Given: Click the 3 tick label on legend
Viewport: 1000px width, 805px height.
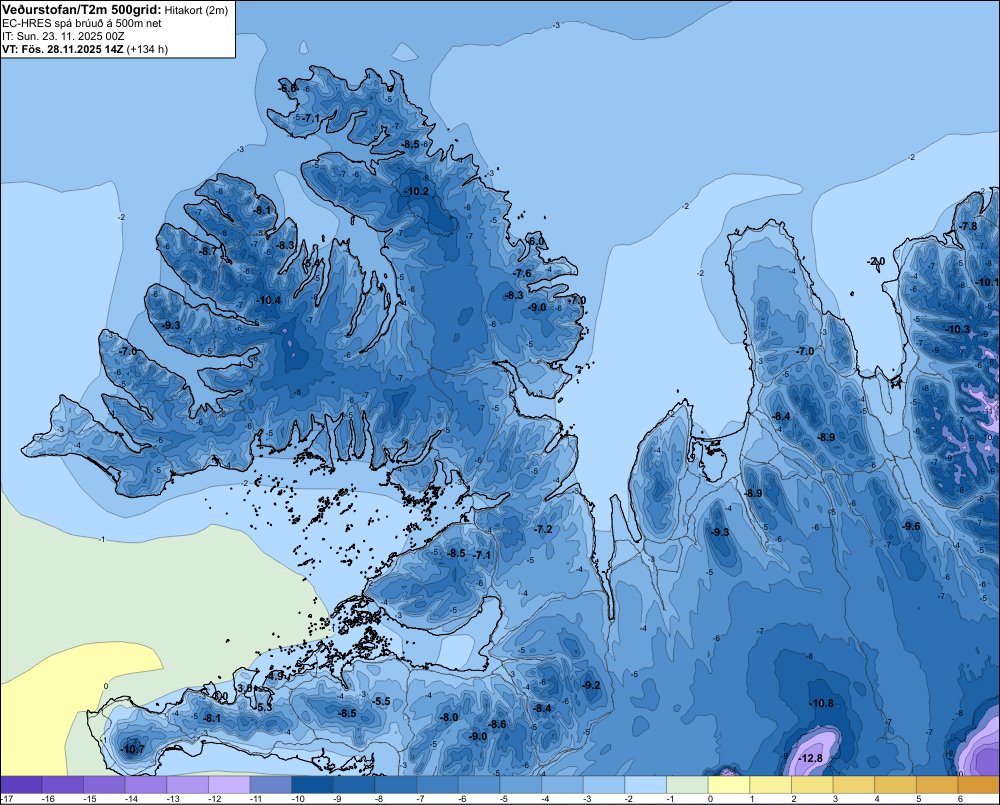Looking at the screenshot, I should click(835, 799).
